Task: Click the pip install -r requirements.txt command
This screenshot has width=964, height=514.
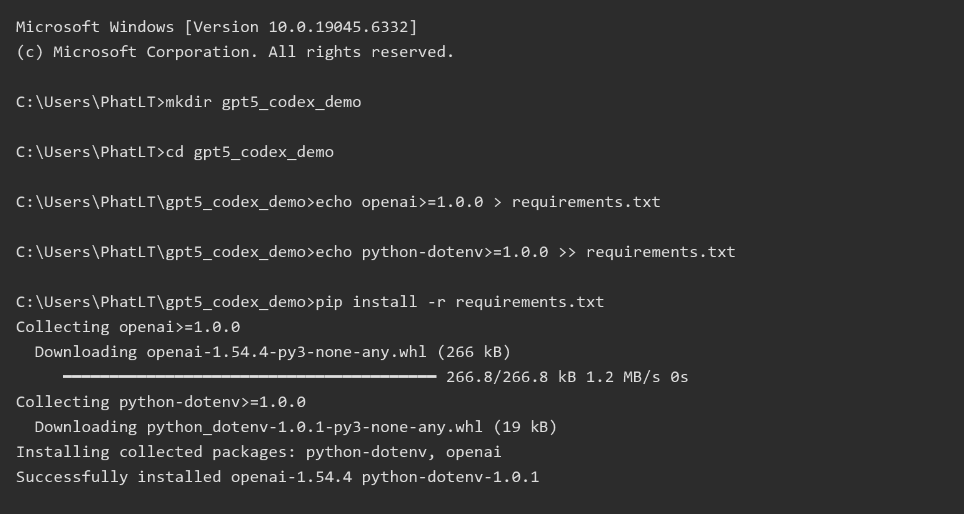Action: (x=460, y=302)
